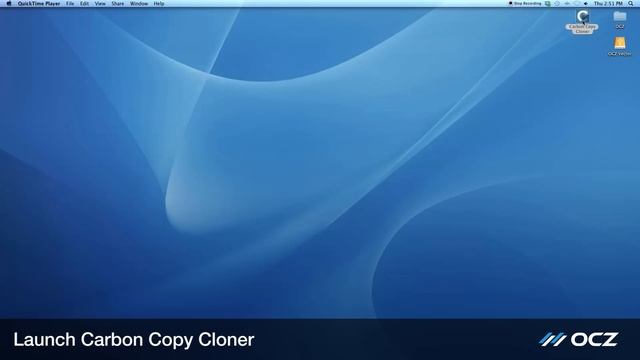This screenshot has height=360, width=640.
Task: Open the Apple menu
Action: [9, 3]
